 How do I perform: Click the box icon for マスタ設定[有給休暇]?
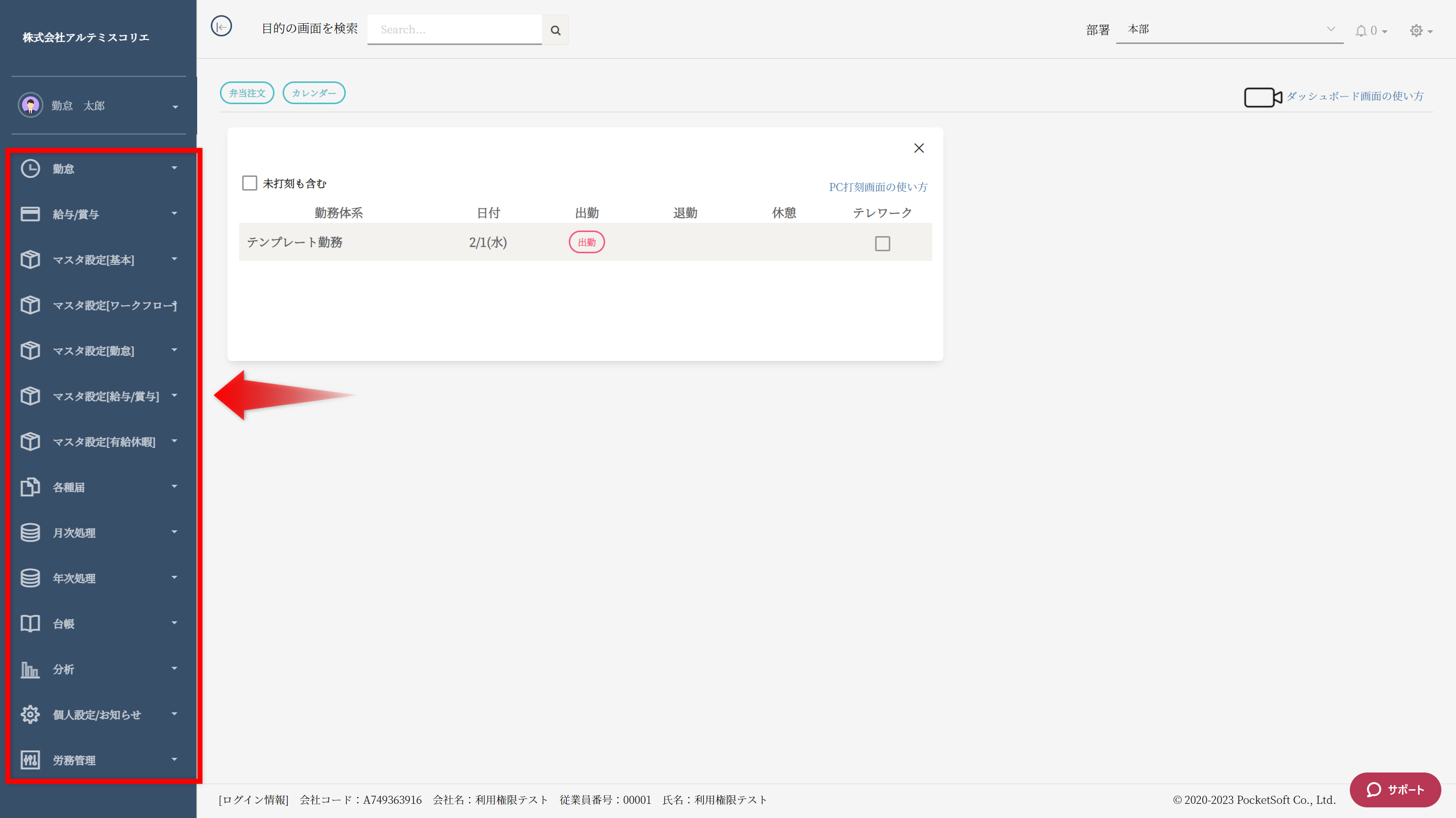click(x=30, y=441)
